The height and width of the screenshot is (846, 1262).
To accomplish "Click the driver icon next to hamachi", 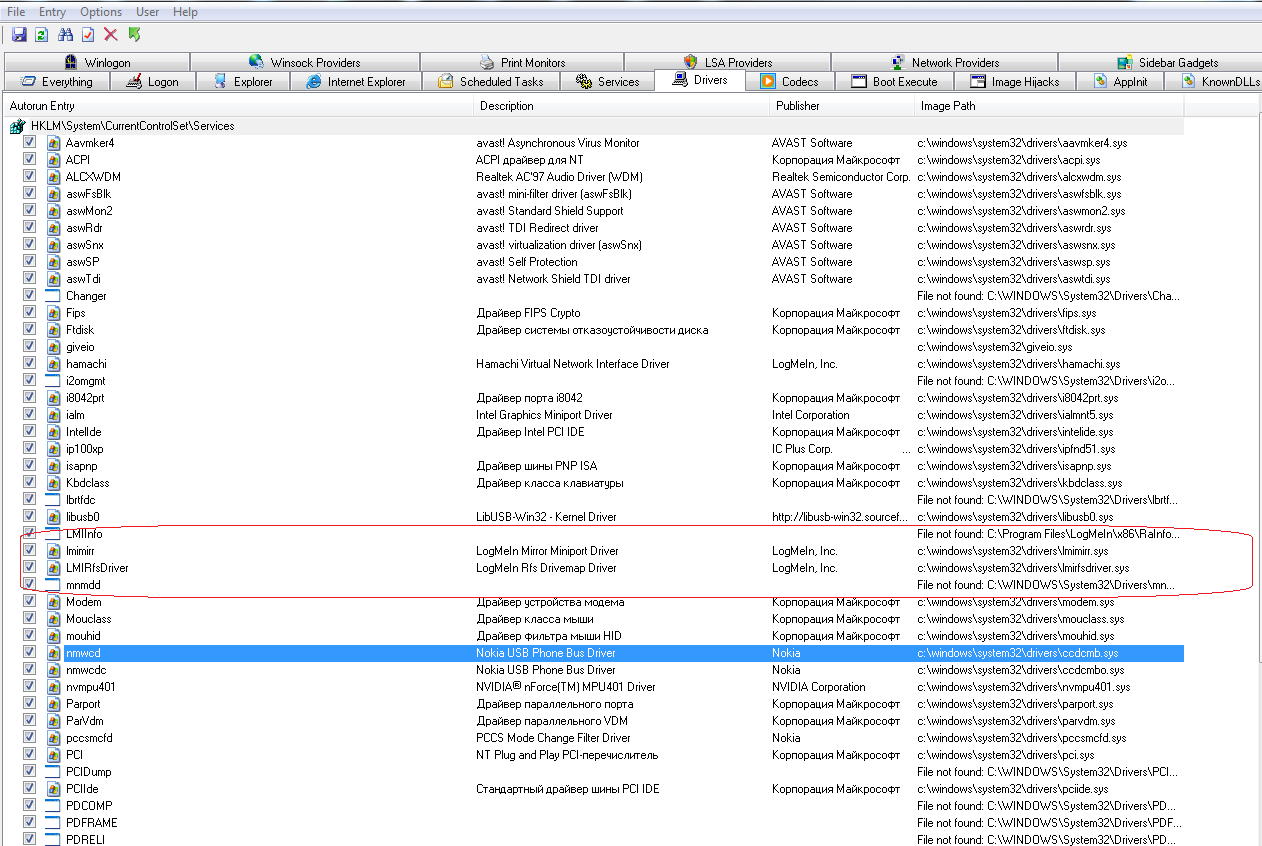I will (54, 364).
